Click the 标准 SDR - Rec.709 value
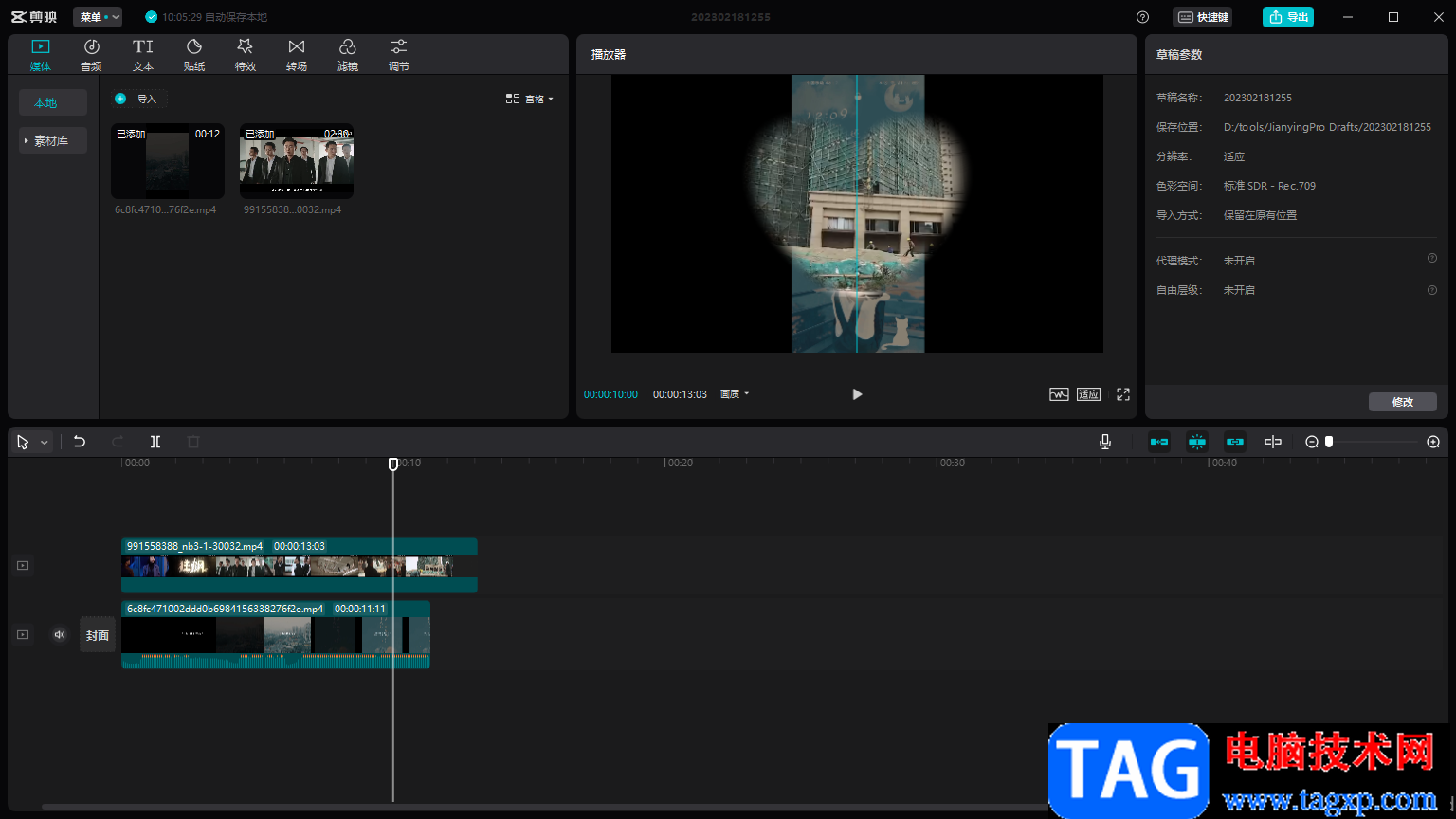This screenshot has height=819, width=1456. click(1269, 186)
